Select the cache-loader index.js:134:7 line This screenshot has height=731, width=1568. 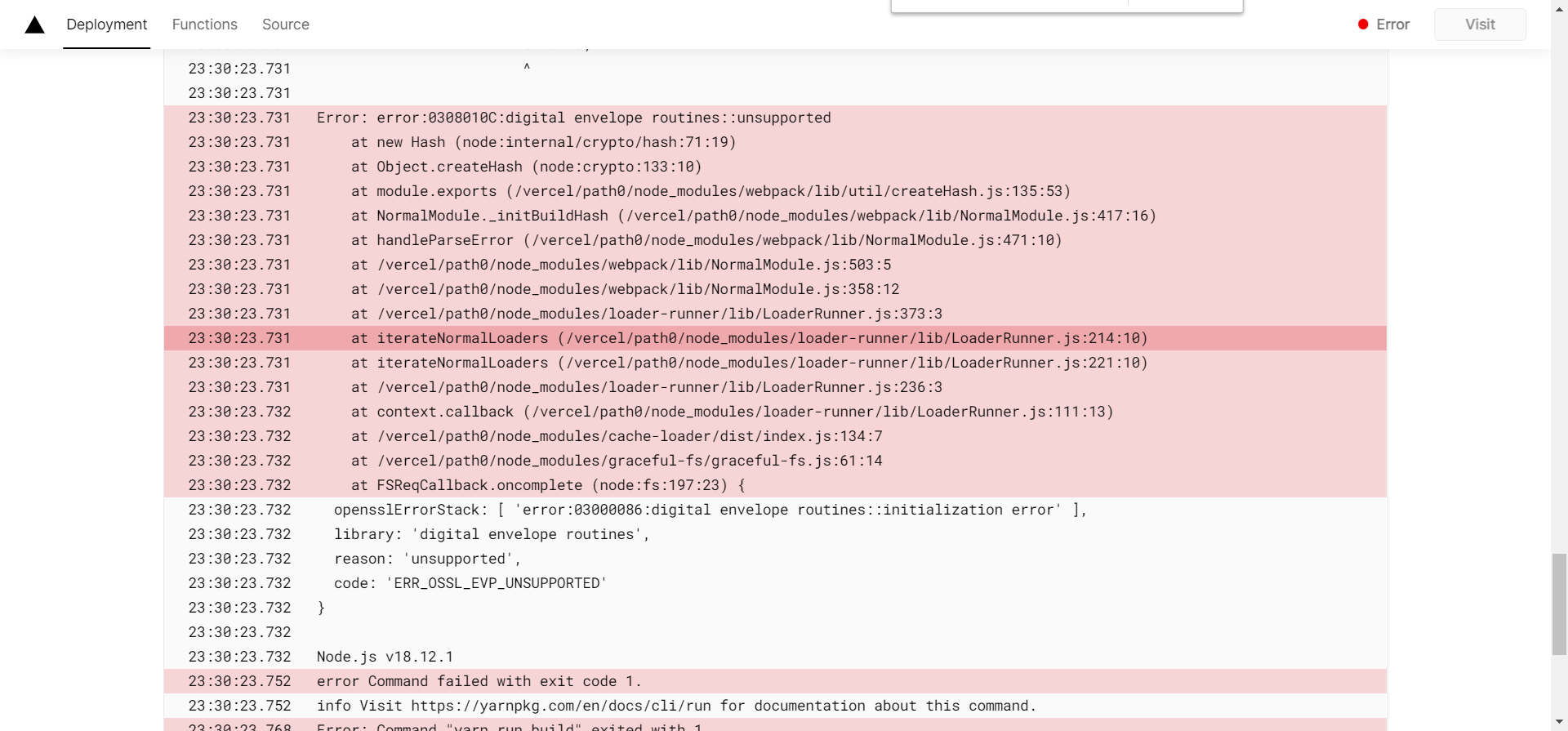[775, 436]
